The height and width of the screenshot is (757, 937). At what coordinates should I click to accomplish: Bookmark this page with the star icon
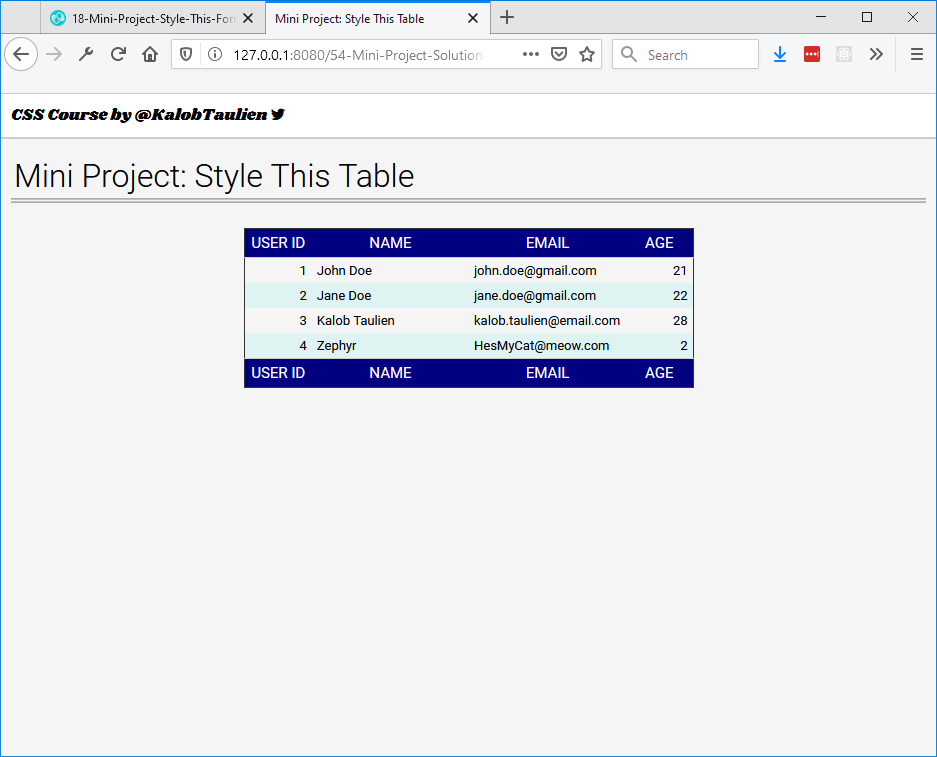[x=587, y=54]
